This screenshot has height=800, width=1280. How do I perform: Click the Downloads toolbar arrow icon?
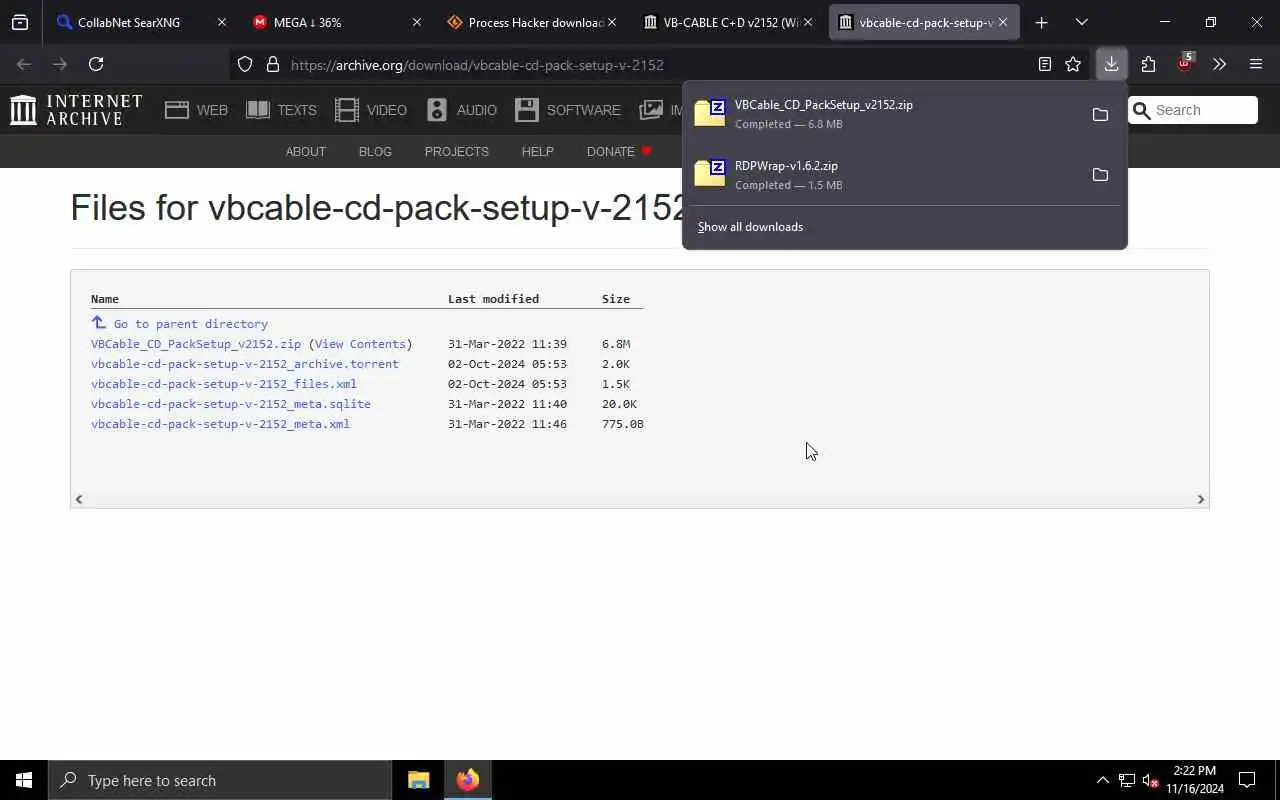tap(1111, 64)
